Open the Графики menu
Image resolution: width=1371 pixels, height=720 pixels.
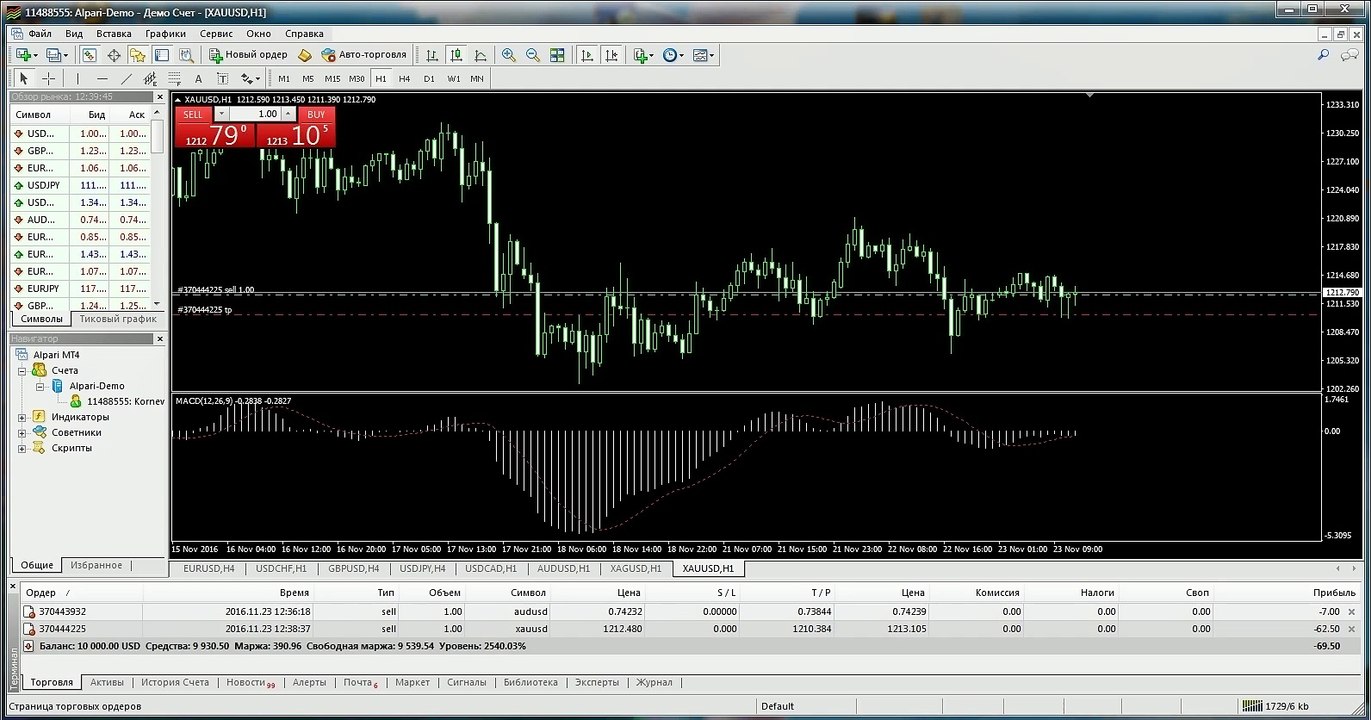(x=165, y=33)
